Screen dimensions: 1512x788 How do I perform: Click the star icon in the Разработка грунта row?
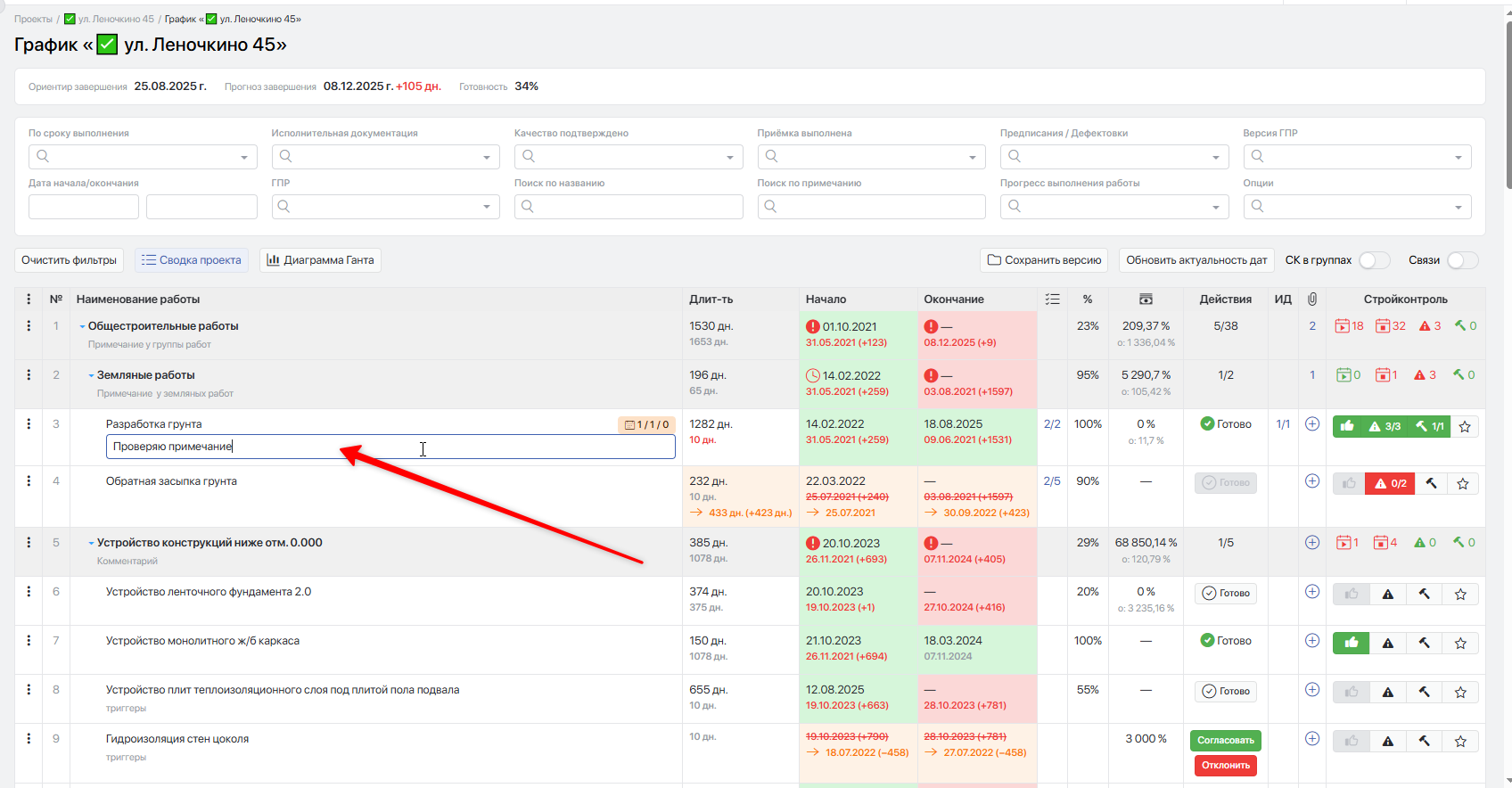point(1464,427)
